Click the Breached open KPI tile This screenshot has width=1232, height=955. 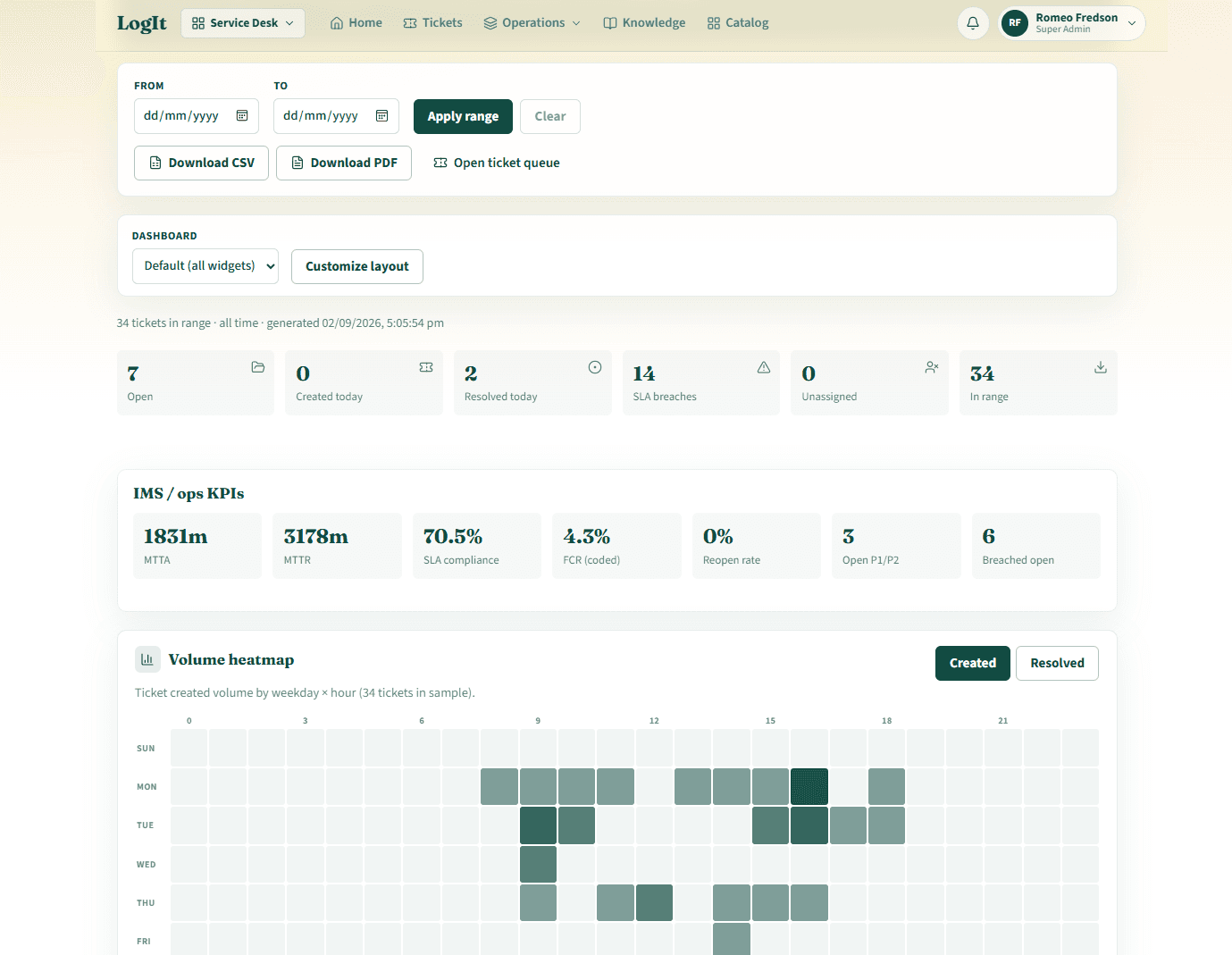1036,546
